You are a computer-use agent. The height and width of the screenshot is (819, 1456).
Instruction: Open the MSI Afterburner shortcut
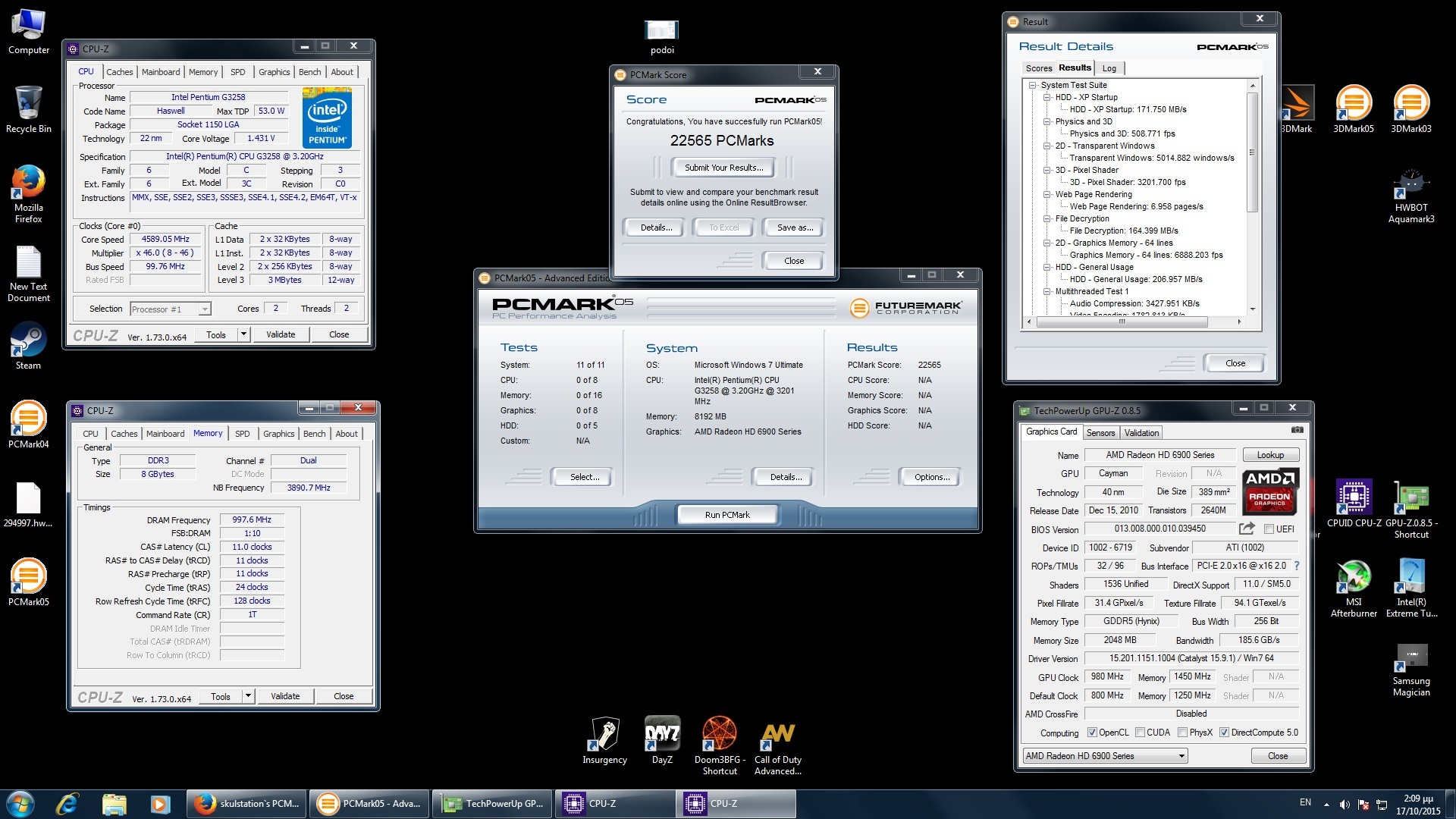pos(1354,588)
